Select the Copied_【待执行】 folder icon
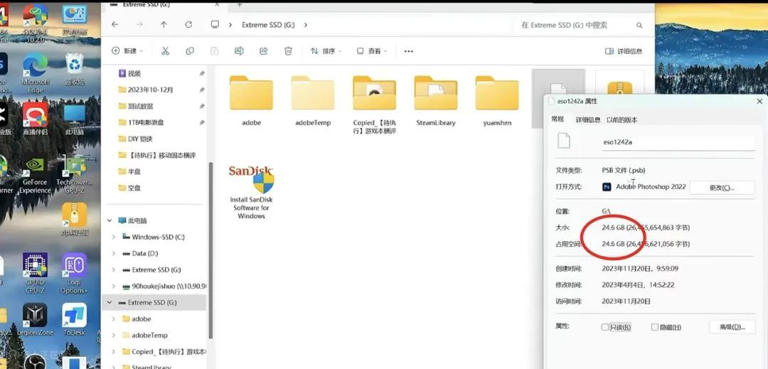This screenshot has height=369, width=768. tap(374, 93)
